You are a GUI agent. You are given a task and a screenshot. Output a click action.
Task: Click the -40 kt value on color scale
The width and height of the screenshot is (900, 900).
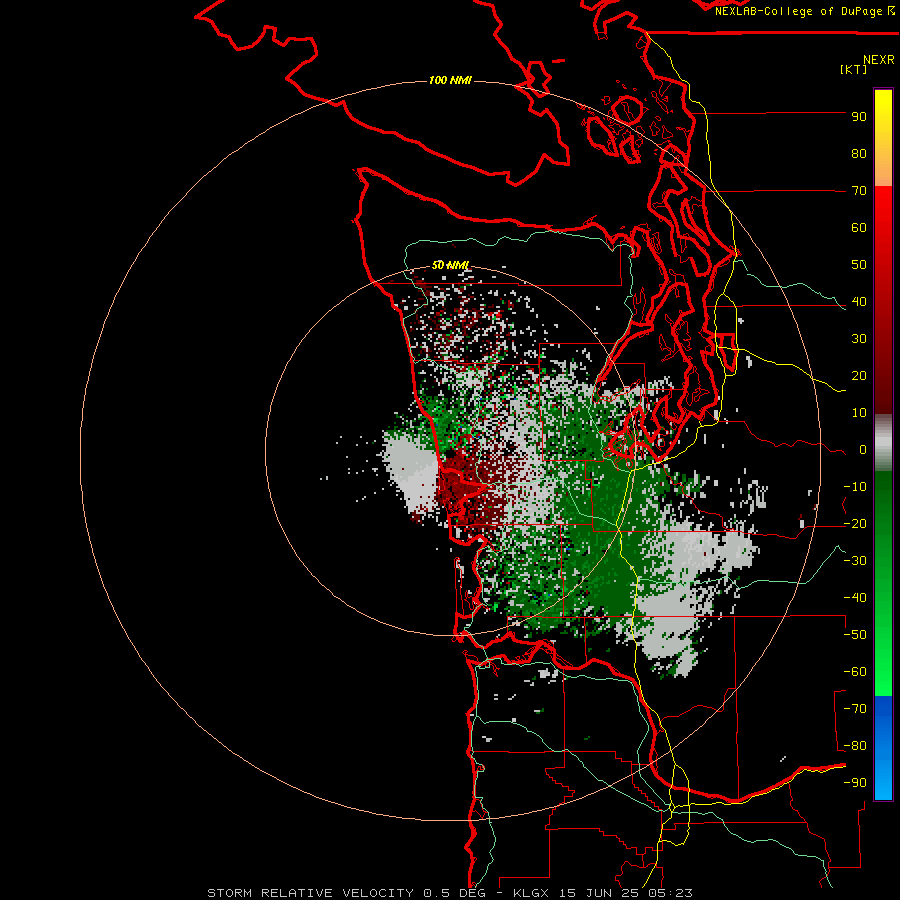pyautogui.click(x=855, y=598)
